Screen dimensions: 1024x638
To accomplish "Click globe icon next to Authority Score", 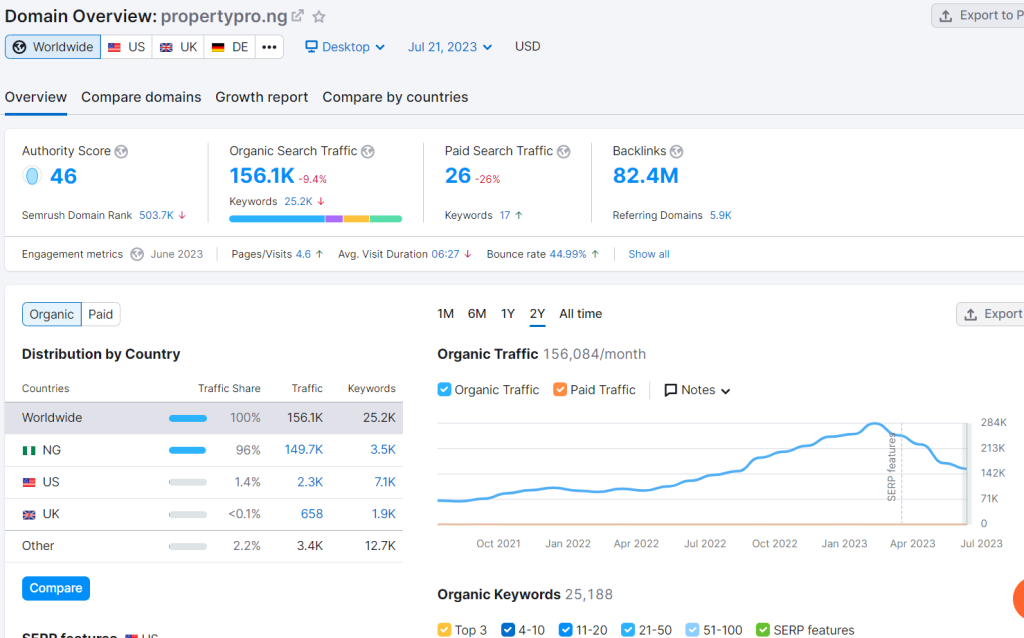I will [x=121, y=152].
